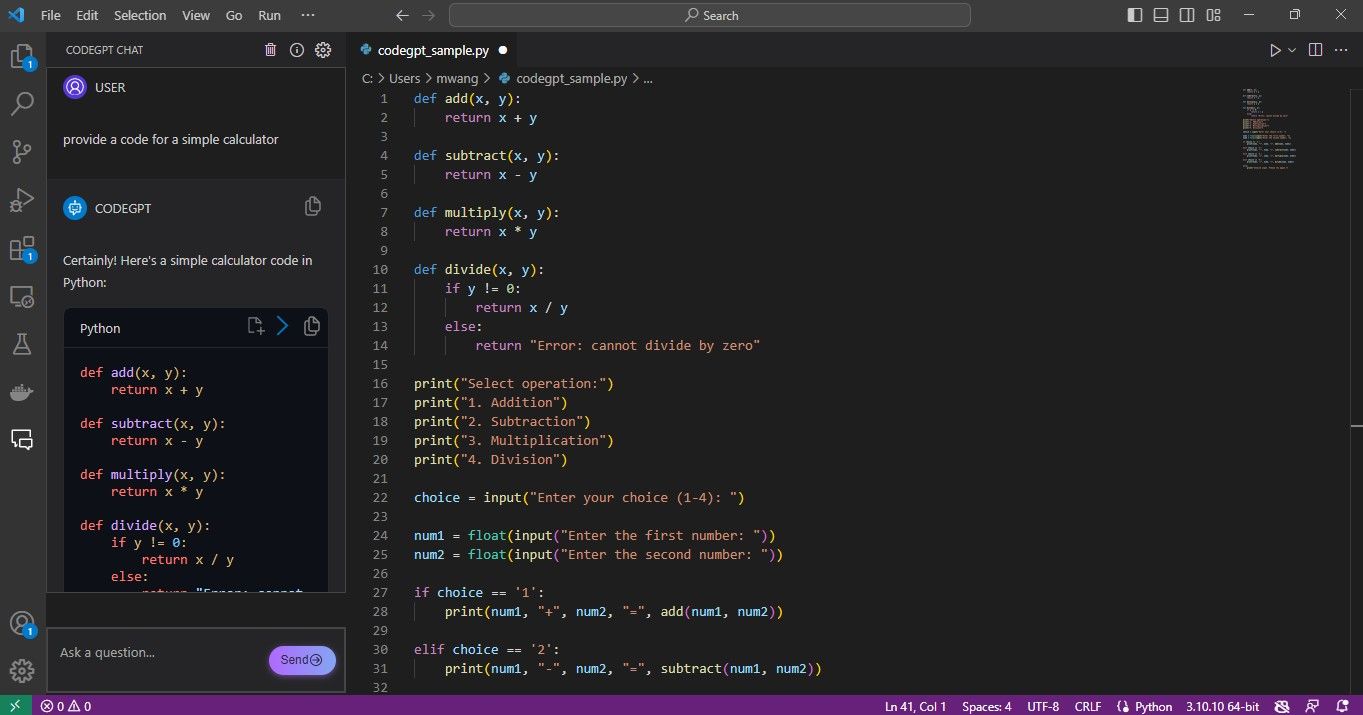Toggle the bottom panel visibility

tap(1160, 14)
